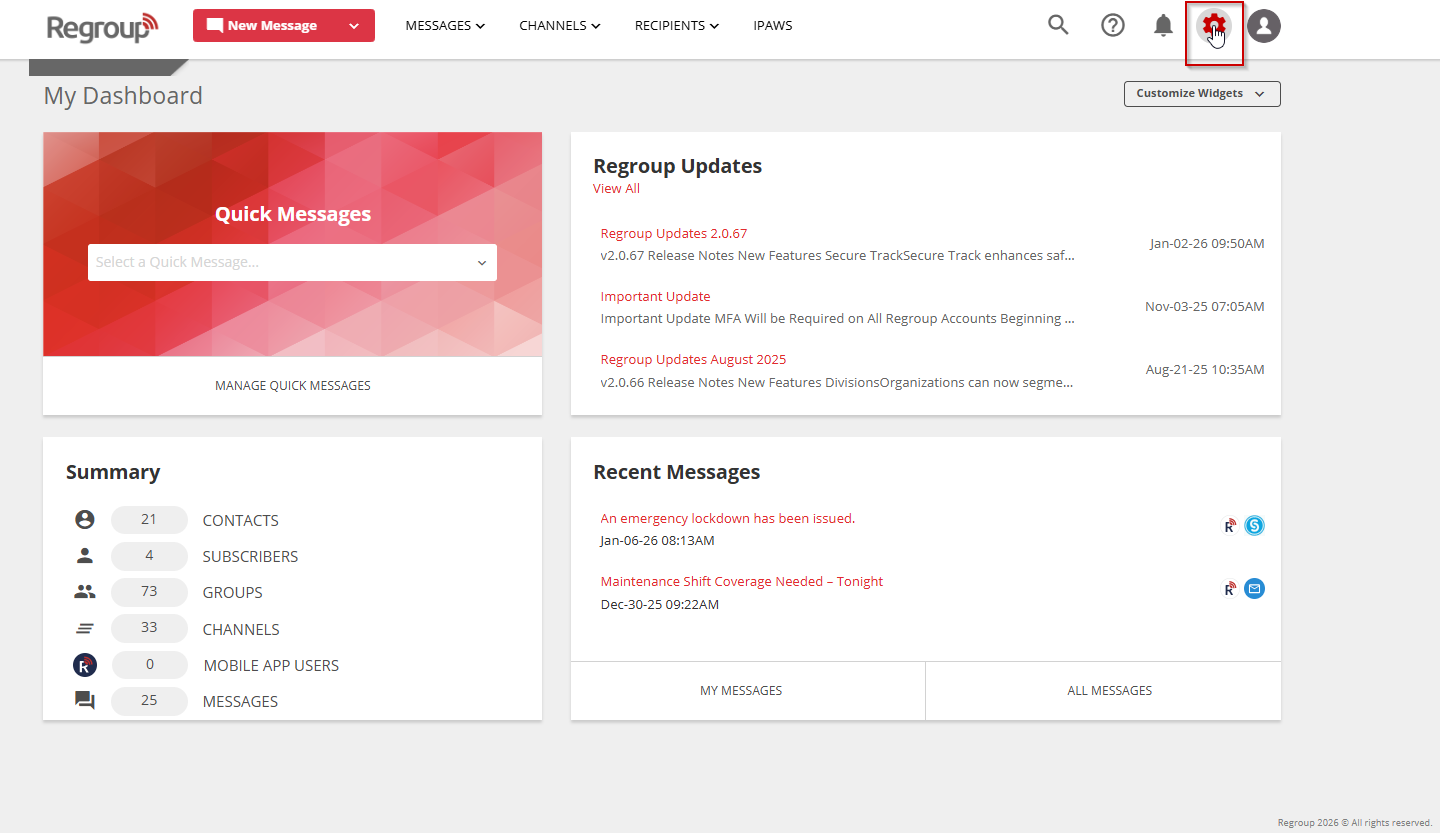Viewport: 1440px width, 833px height.
Task: Open the settings gear icon
Action: (x=1214, y=26)
